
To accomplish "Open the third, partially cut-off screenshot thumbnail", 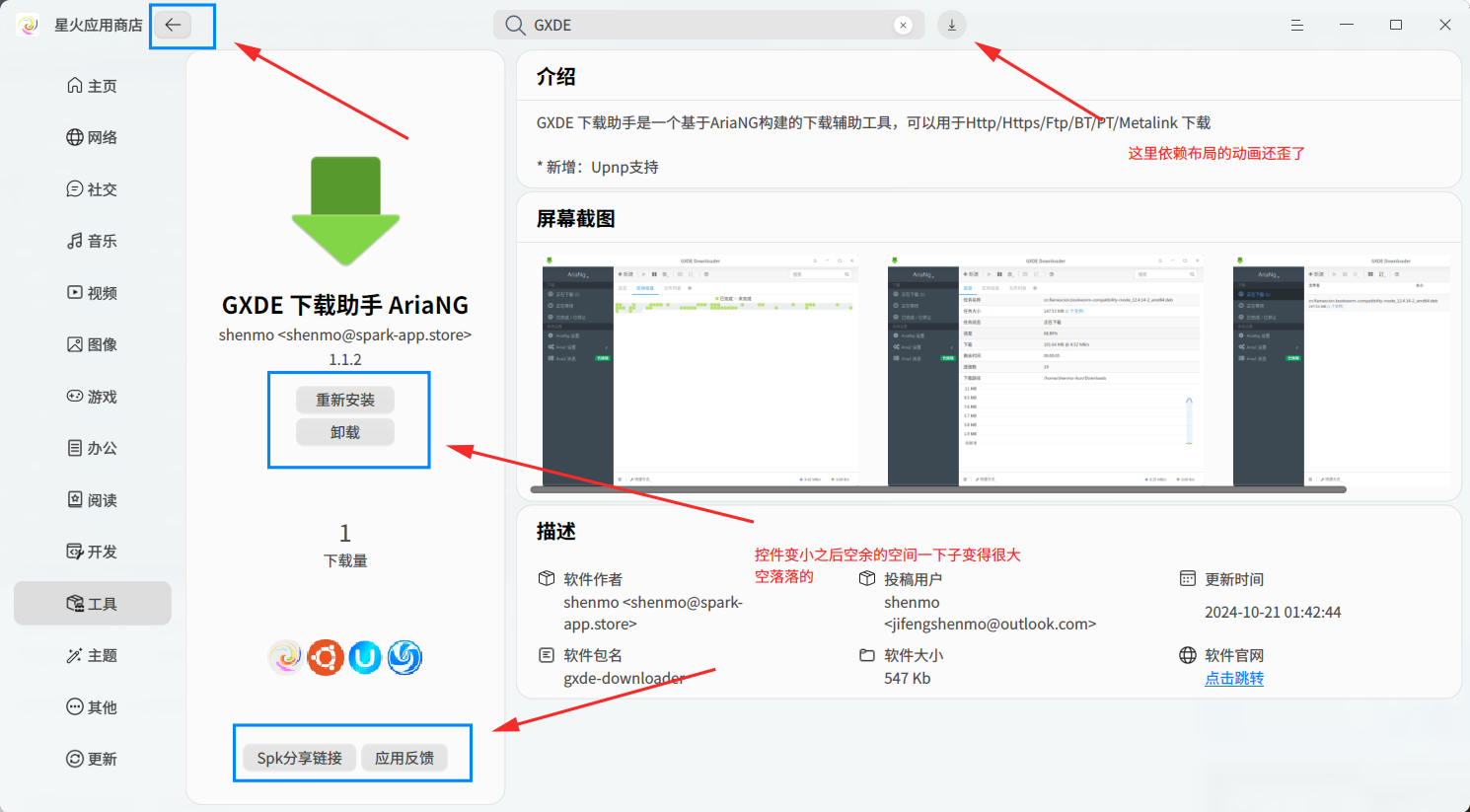I will pos(1342,370).
